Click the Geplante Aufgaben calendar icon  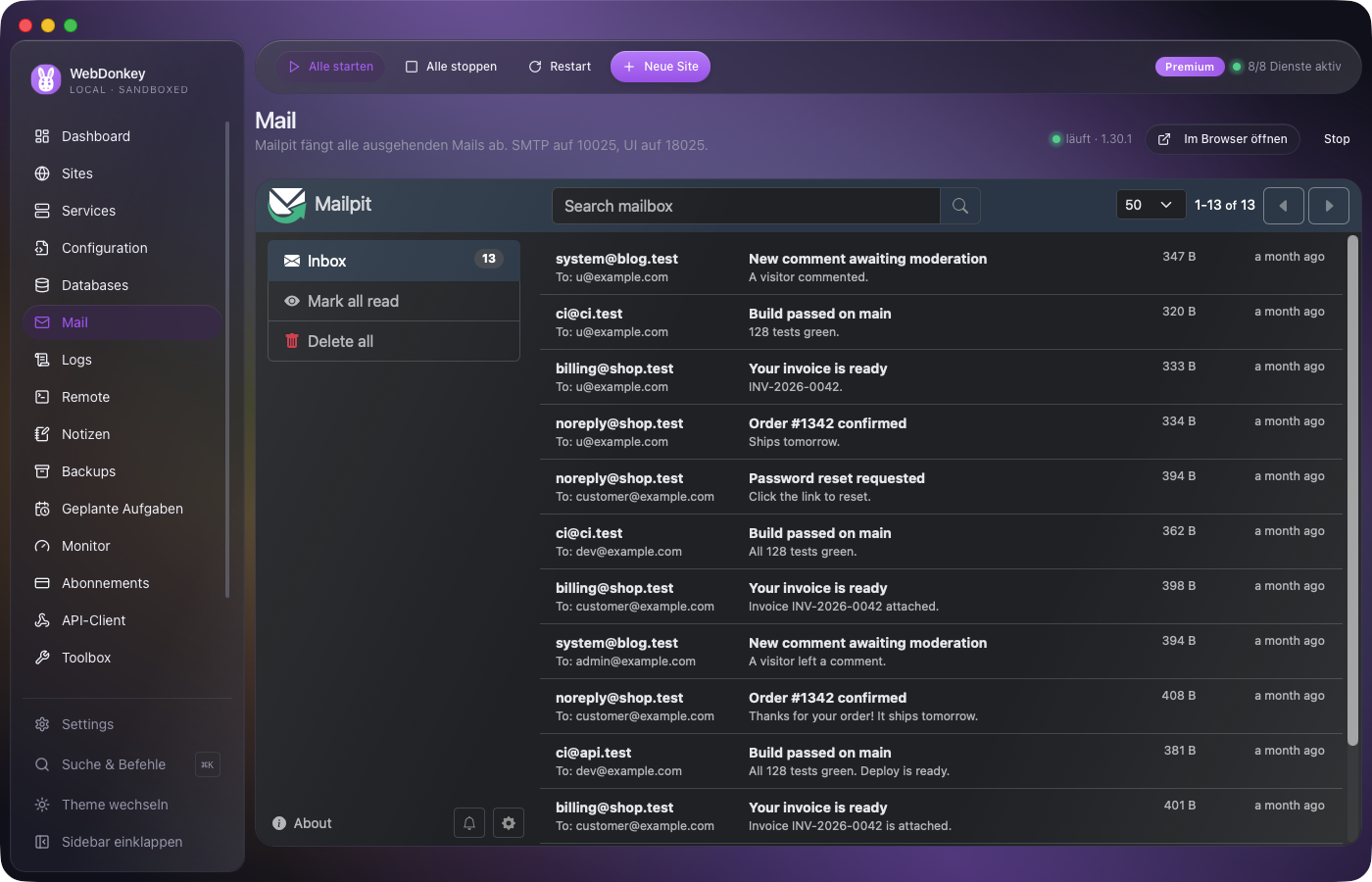42,509
